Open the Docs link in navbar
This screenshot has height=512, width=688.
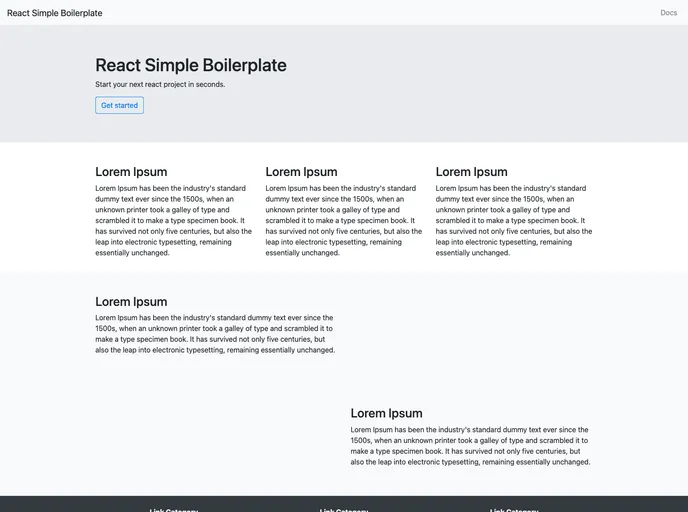point(668,13)
